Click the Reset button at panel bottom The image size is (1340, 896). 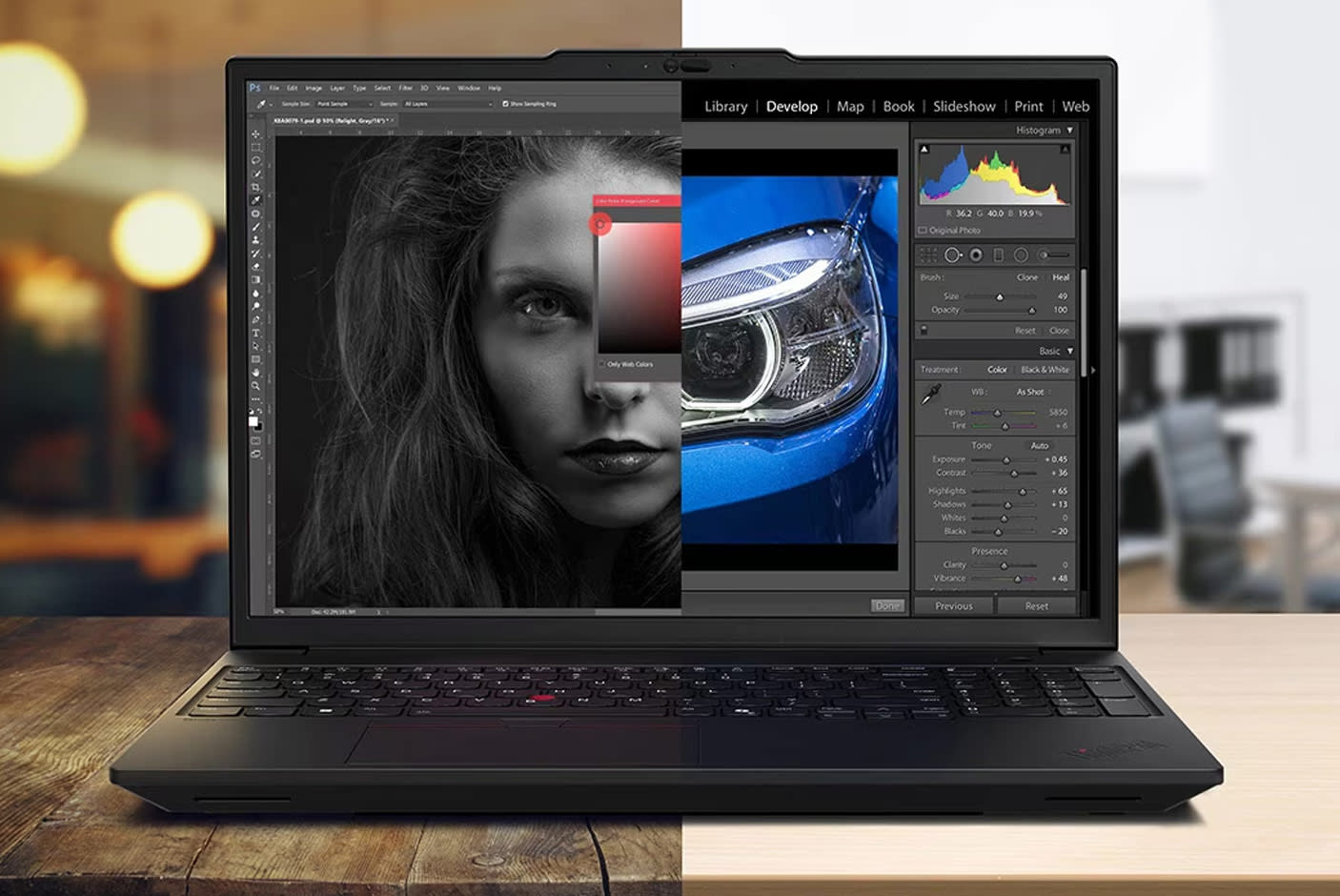coord(1036,606)
